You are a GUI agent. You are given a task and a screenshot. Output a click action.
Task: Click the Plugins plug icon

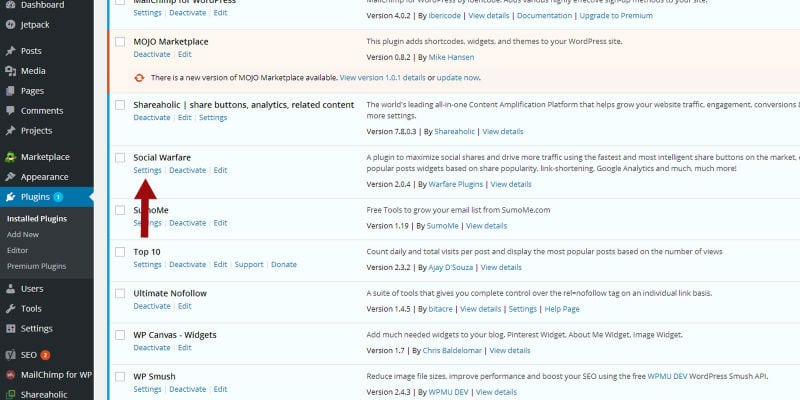pyautogui.click(x=10, y=197)
